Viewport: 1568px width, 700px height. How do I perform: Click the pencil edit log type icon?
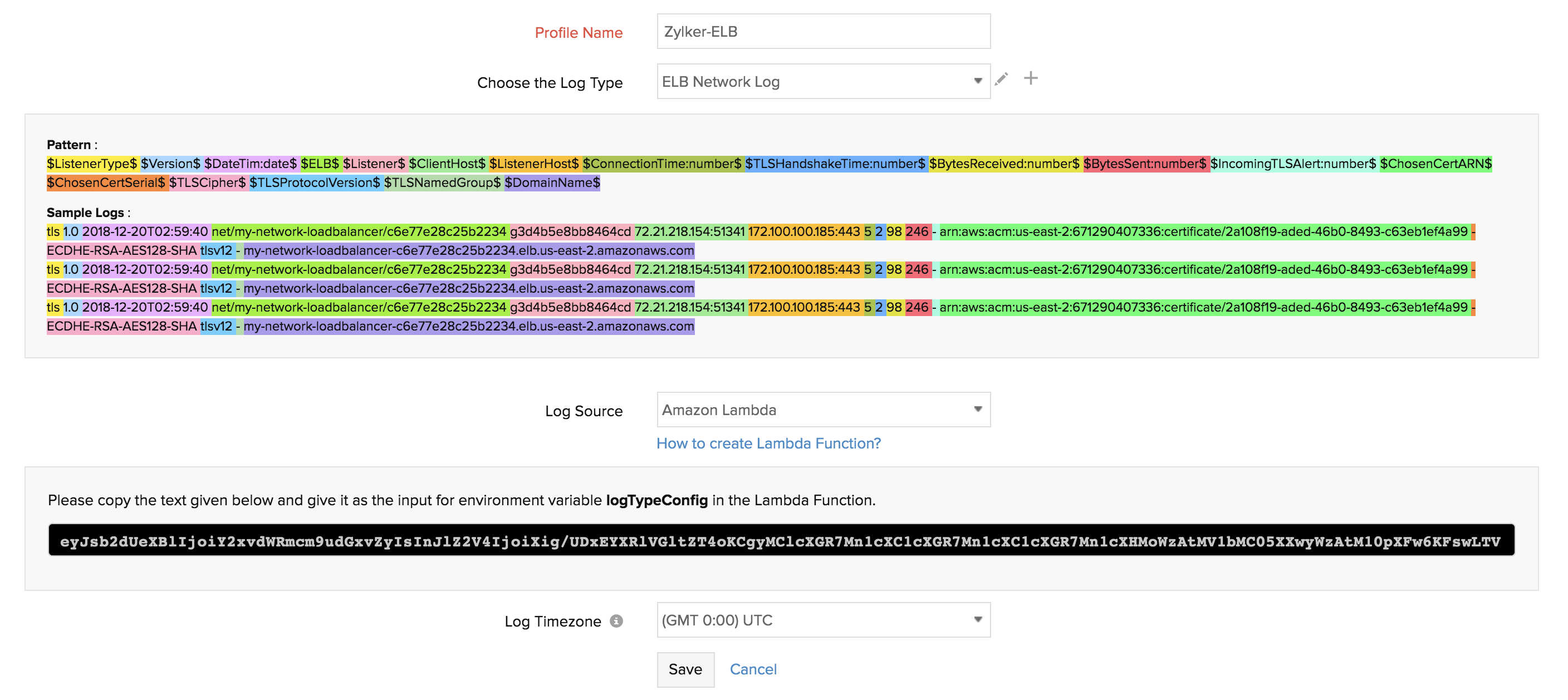point(1001,79)
